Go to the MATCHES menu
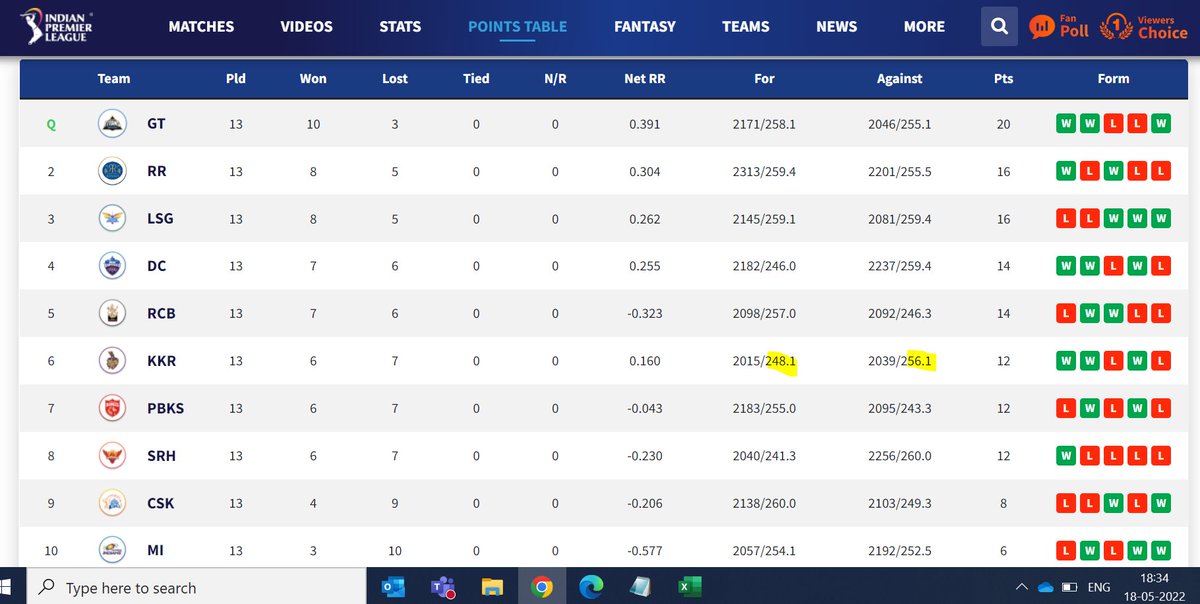The width and height of the screenshot is (1200, 604). (x=201, y=27)
